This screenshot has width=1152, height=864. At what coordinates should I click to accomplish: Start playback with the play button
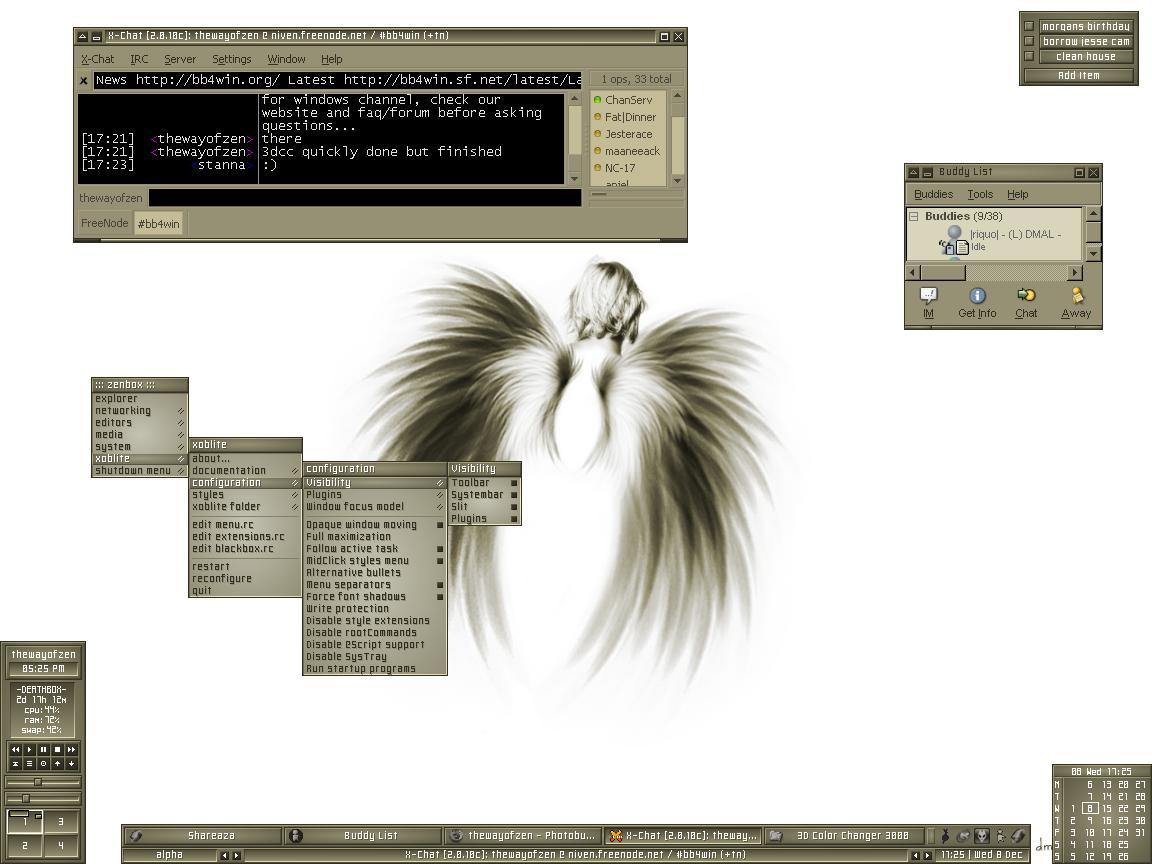tap(29, 749)
